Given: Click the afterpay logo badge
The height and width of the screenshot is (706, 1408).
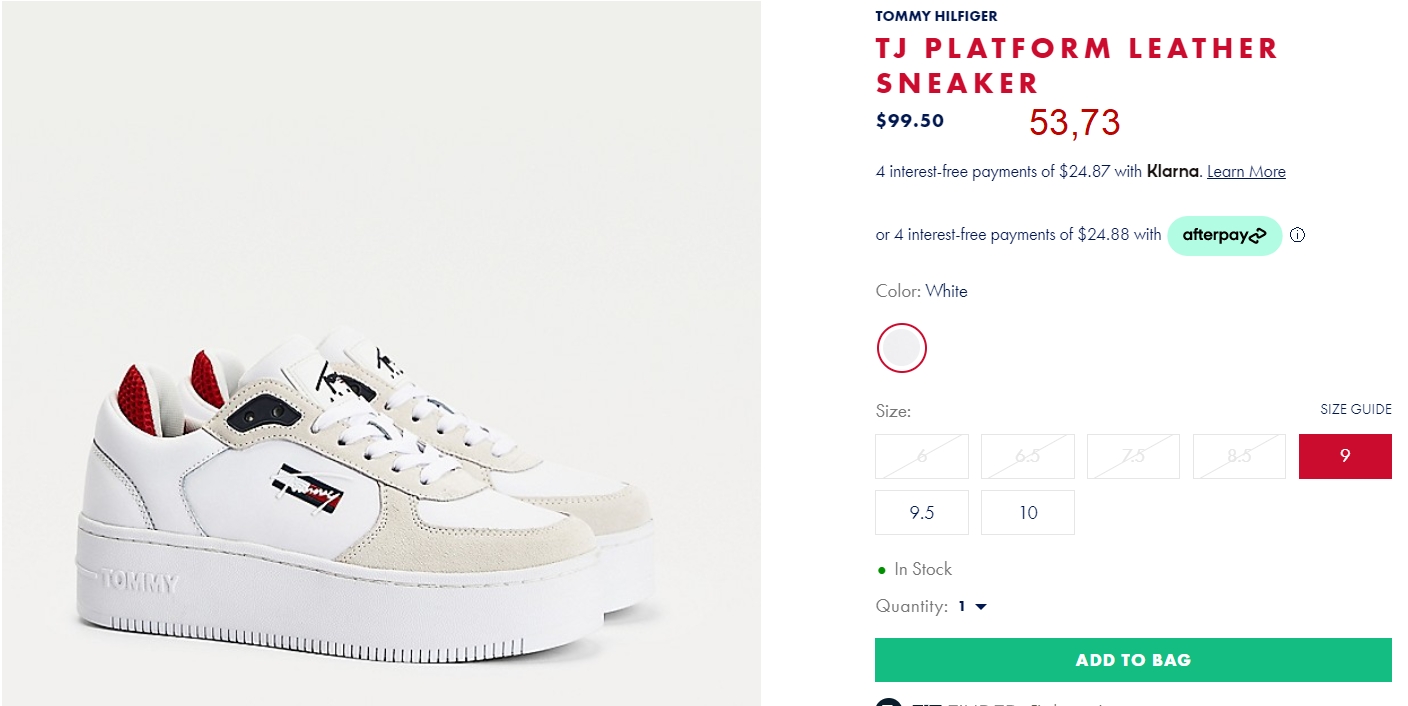Looking at the screenshot, I should click(x=1224, y=236).
